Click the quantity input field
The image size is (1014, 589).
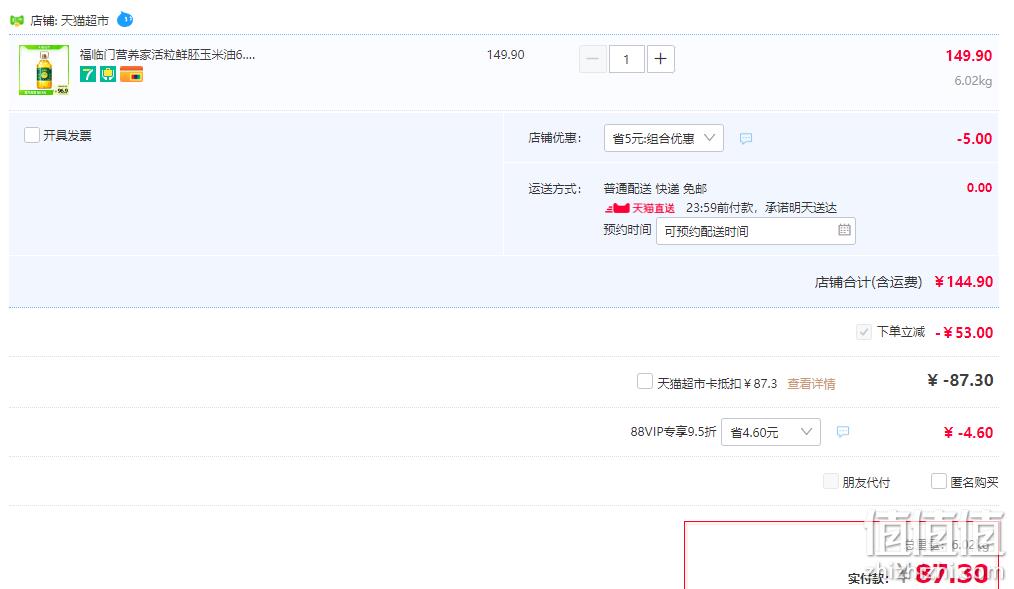click(626, 59)
